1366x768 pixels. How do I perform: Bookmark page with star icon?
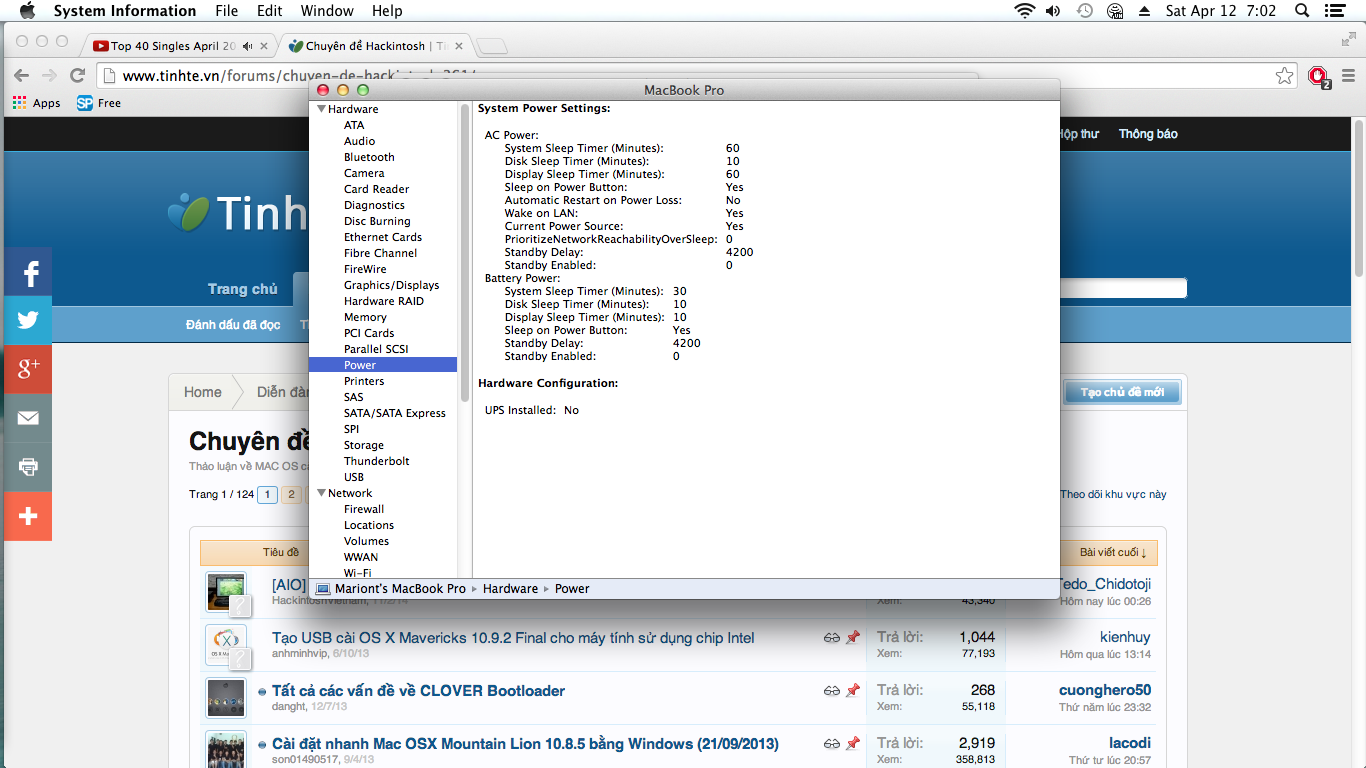point(1284,76)
